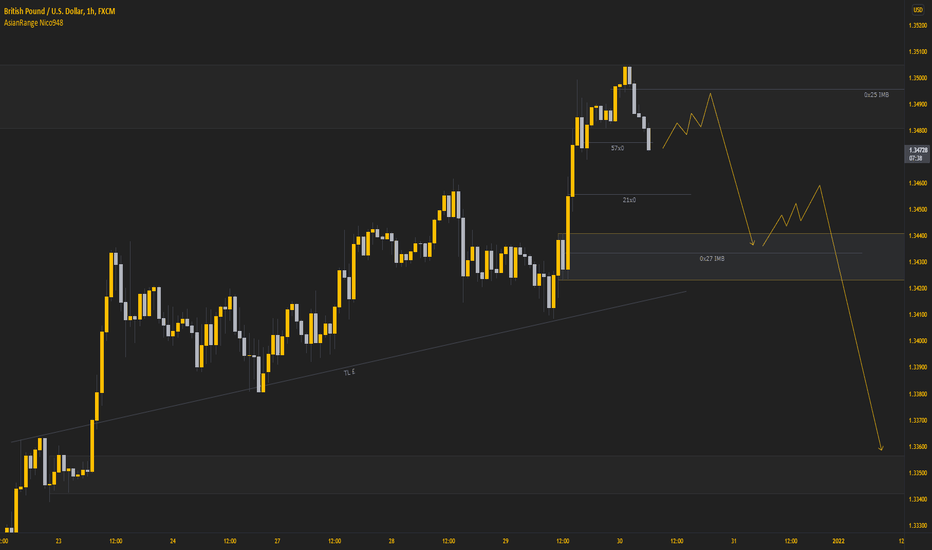Viewport: 932px width, 550px height.
Task: Select the 0x25 IMB annotation text
Action: click(876, 95)
